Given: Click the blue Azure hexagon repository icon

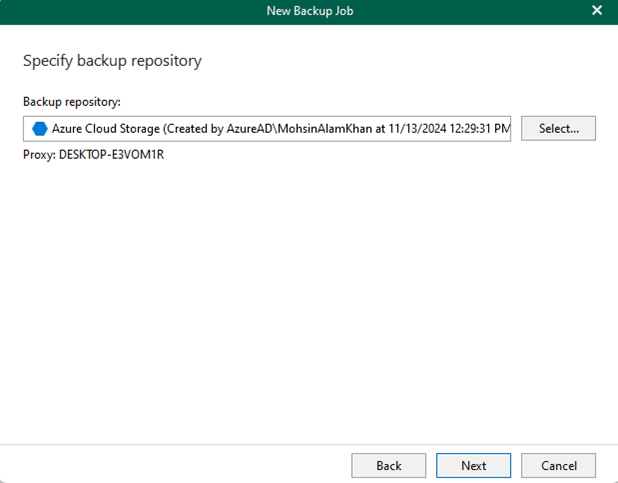Looking at the screenshot, I should point(40,129).
